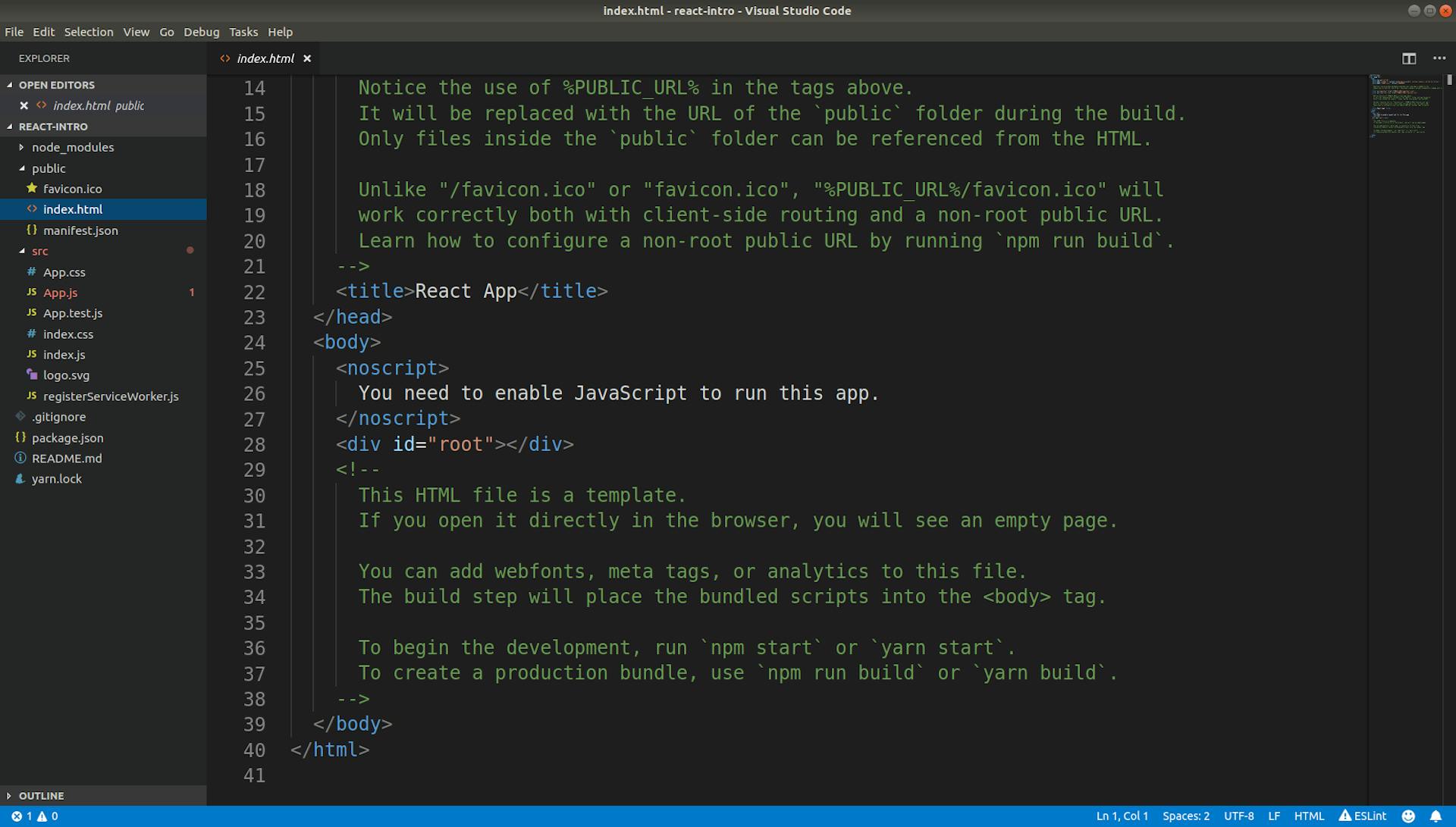Change the UTF-8 encoding setting
Viewport: 1456px width, 827px height.
tap(1239, 816)
